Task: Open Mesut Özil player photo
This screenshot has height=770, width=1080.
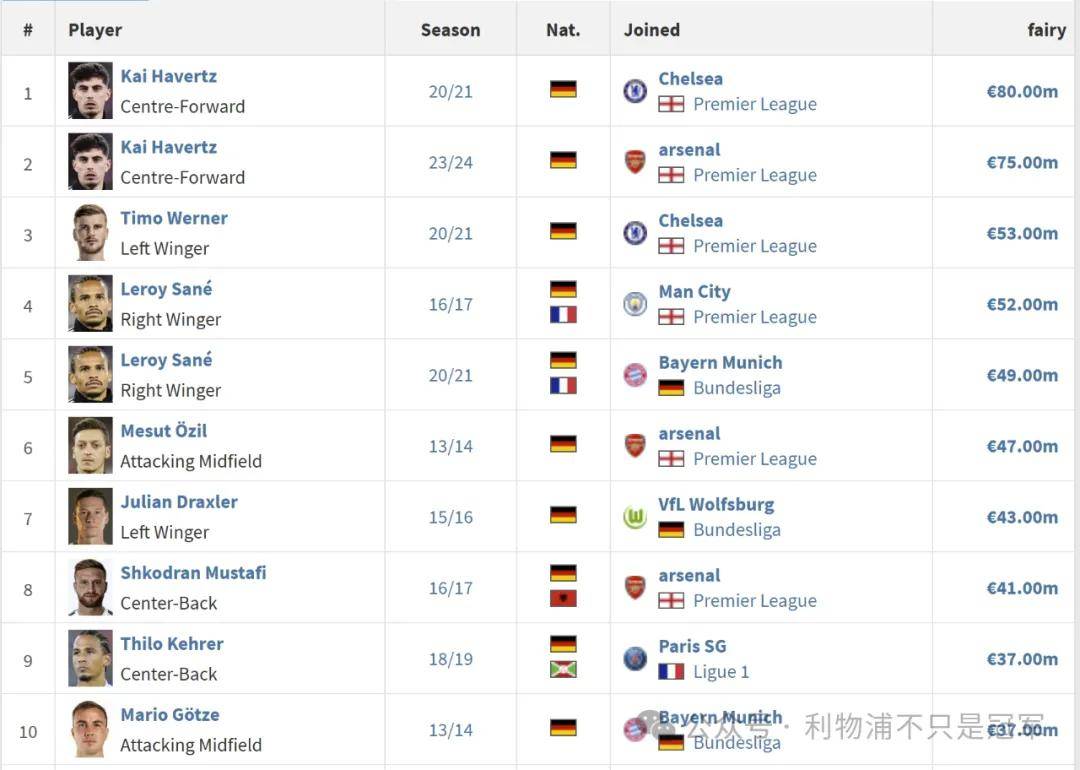Action: point(90,446)
